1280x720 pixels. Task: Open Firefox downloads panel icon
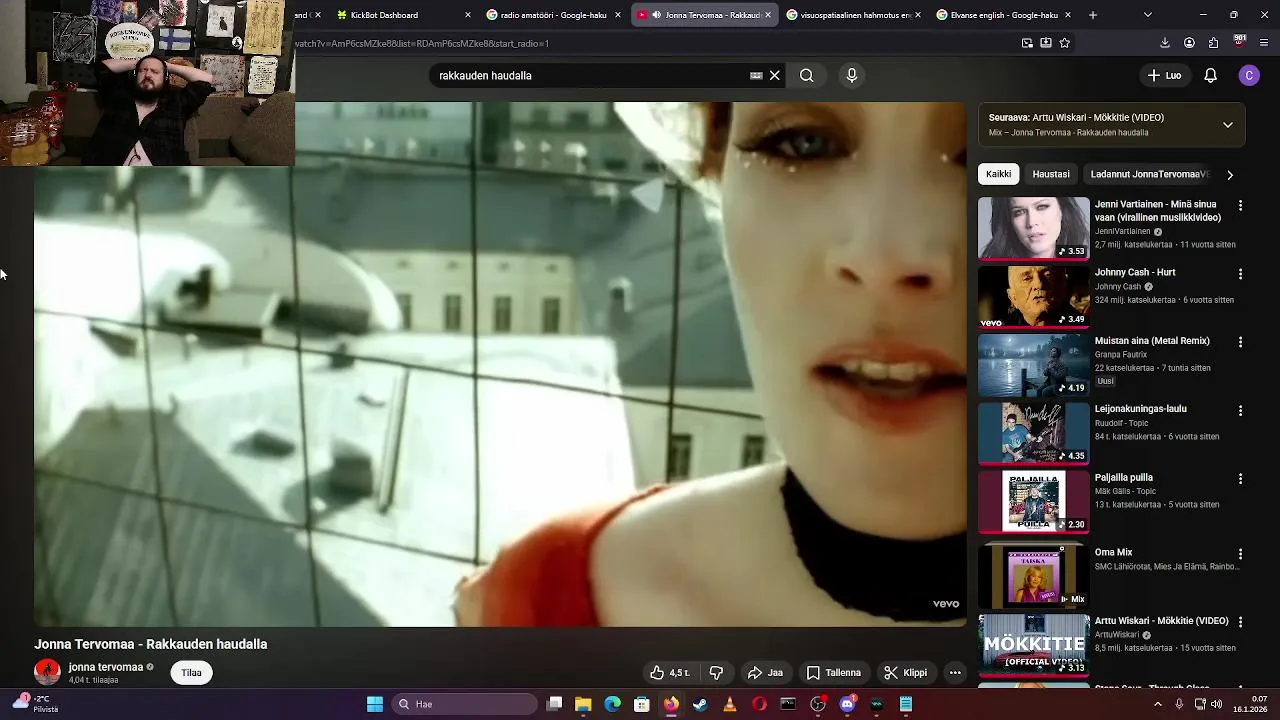[1164, 43]
